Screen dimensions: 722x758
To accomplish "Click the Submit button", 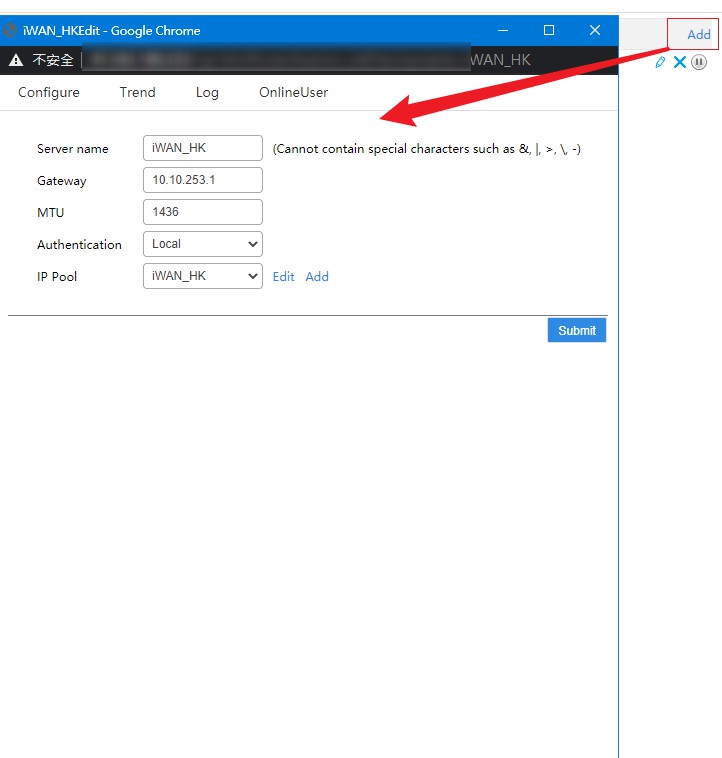I will [577, 330].
